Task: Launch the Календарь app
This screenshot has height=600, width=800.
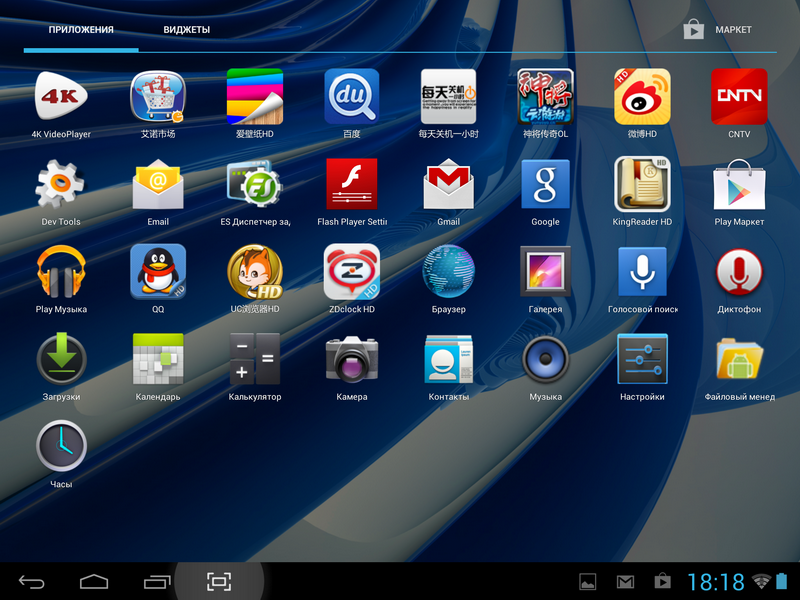Action: point(158,359)
